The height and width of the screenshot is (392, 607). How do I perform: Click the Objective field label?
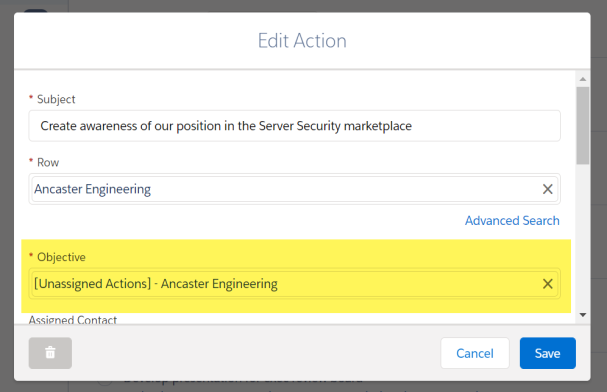tap(61, 257)
